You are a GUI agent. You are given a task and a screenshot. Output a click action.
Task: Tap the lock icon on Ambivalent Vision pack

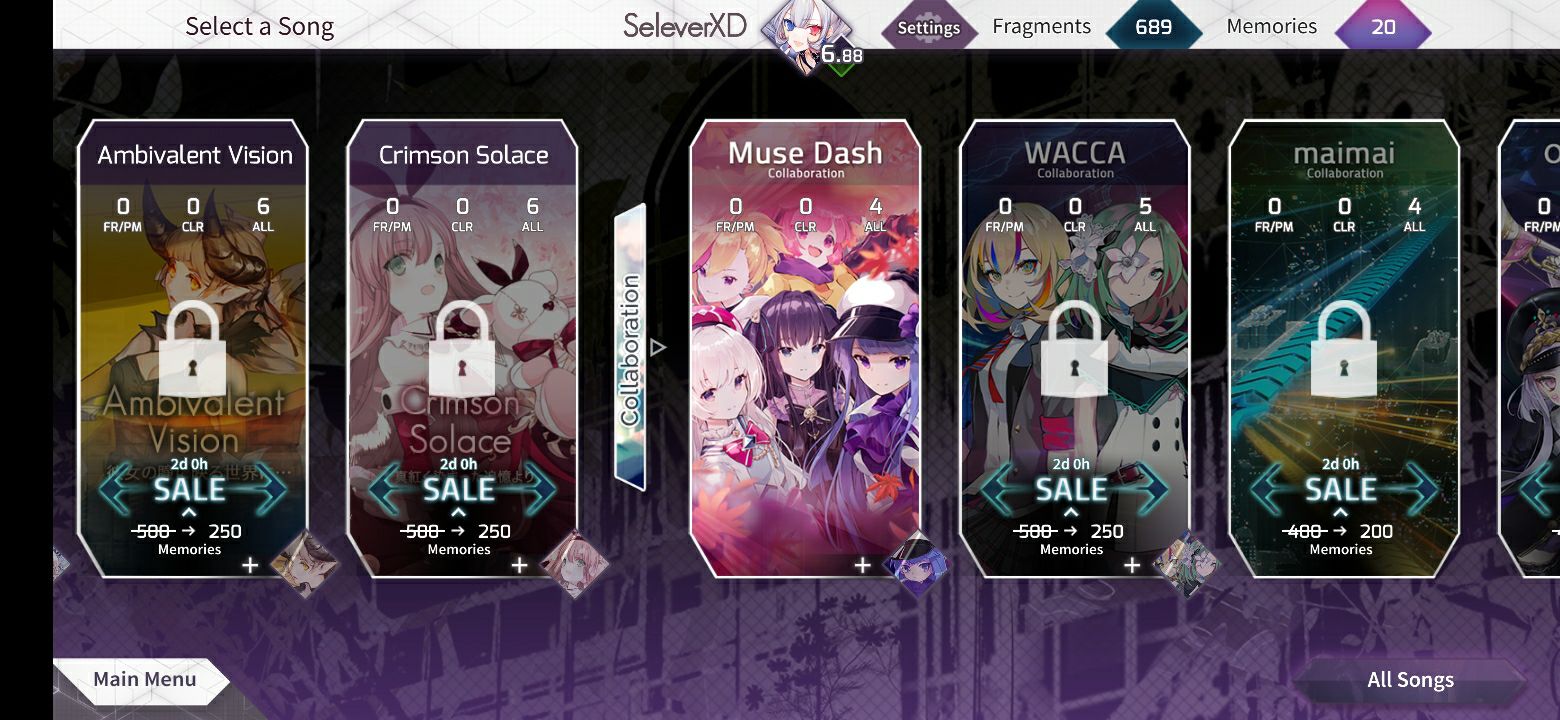(194, 346)
